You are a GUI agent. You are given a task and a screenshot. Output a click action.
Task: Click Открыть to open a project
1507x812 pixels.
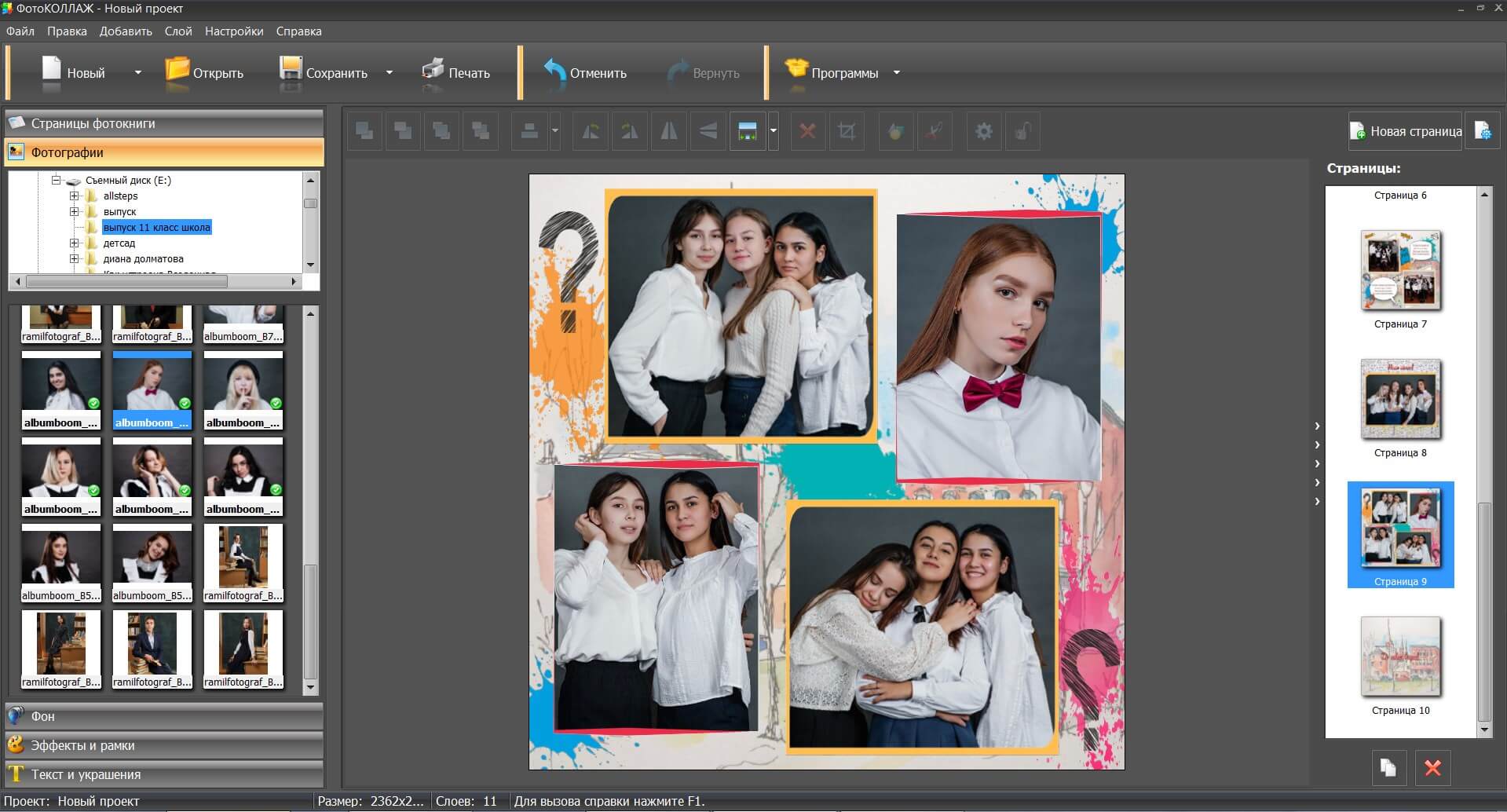[204, 72]
